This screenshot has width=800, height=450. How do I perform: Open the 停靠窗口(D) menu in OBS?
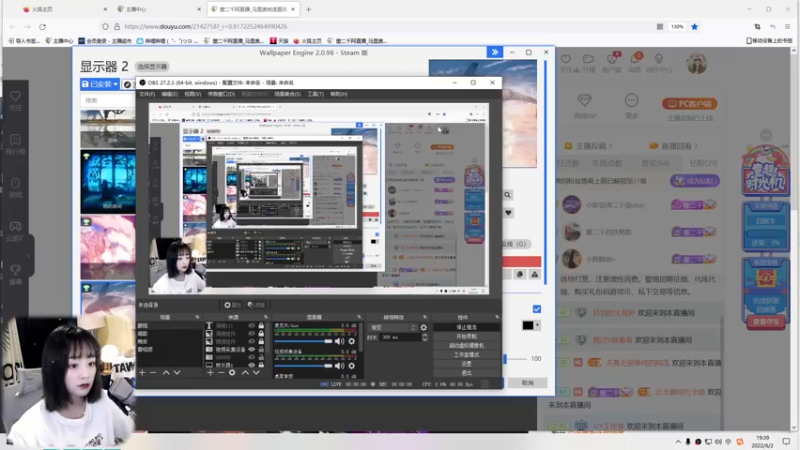(221, 94)
